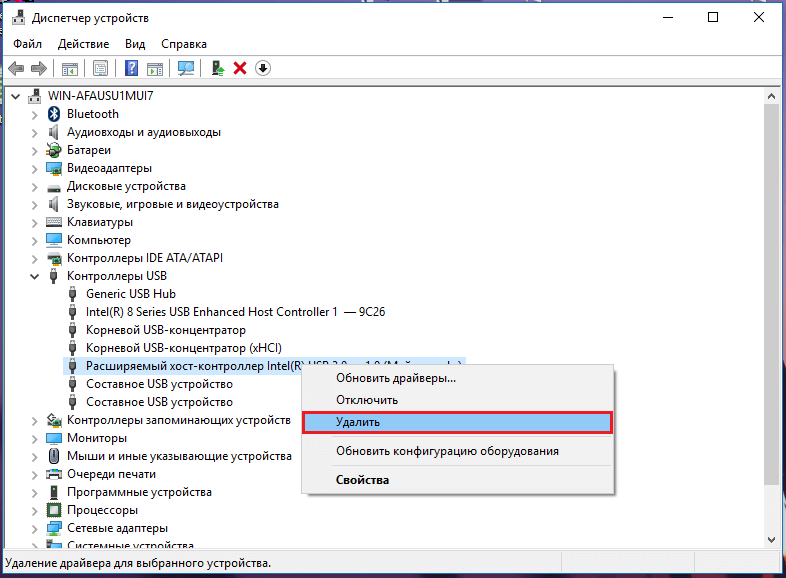Expand the Батареи category
Viewport: 786px width, 578px height.
pos(34,151)
